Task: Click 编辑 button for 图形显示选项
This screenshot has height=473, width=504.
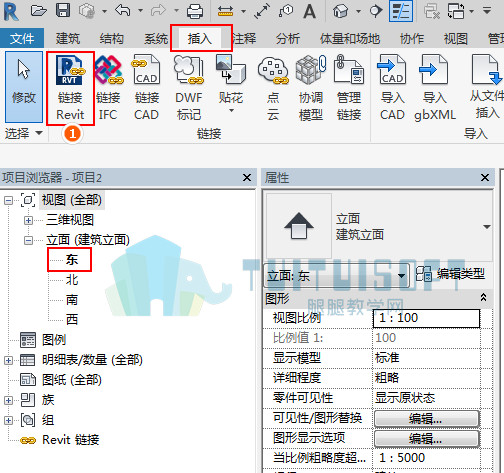Action: click(x=426, y=438)
